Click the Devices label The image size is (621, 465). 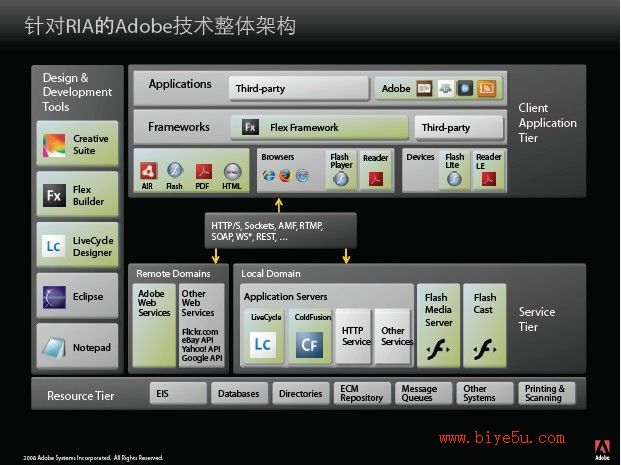[420, 157]
